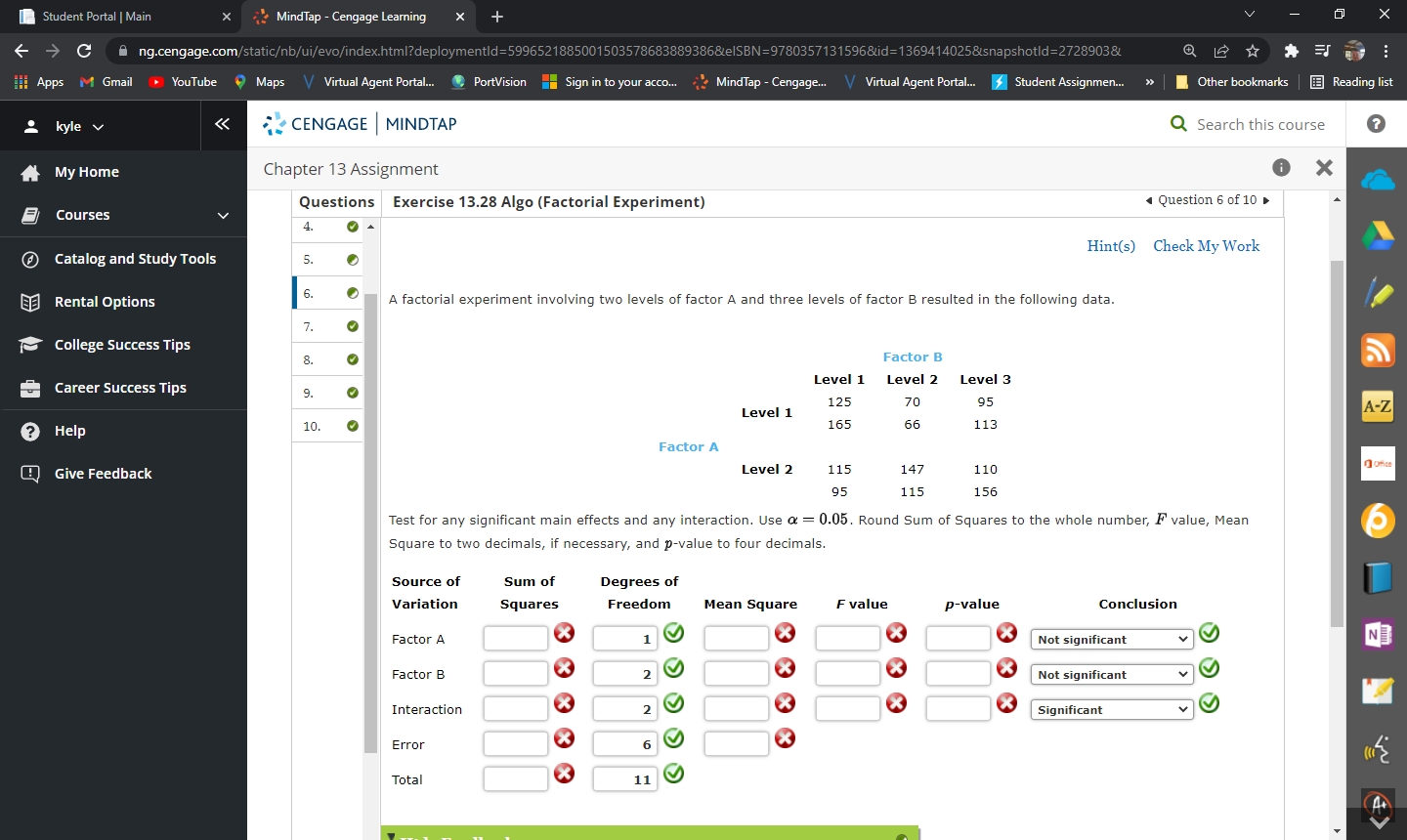The width and height of the screenshot is (1407, 840).
Task: Open the Conclusion dropdown for Interaction row
Action: pyautogui.click(x=1111, y=709)
